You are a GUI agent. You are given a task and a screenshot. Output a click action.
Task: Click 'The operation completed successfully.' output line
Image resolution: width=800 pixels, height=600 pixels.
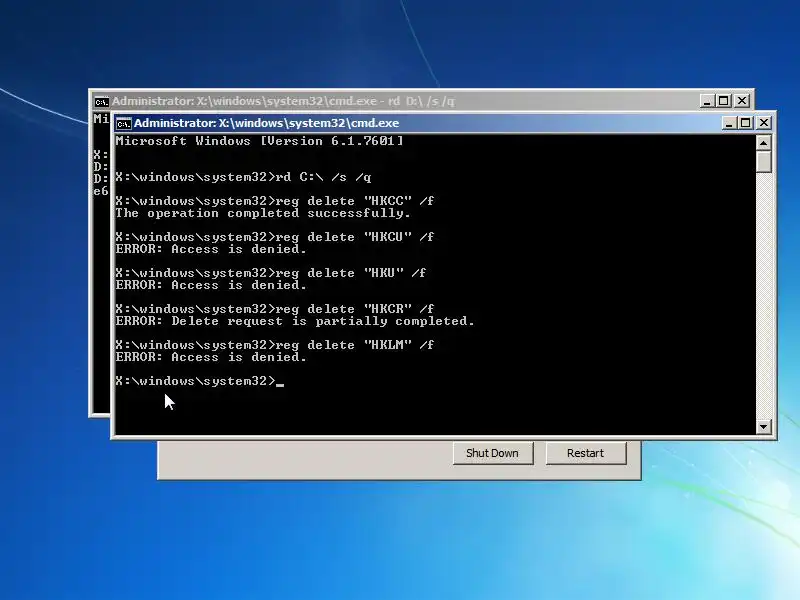click(x=263, y=213)
